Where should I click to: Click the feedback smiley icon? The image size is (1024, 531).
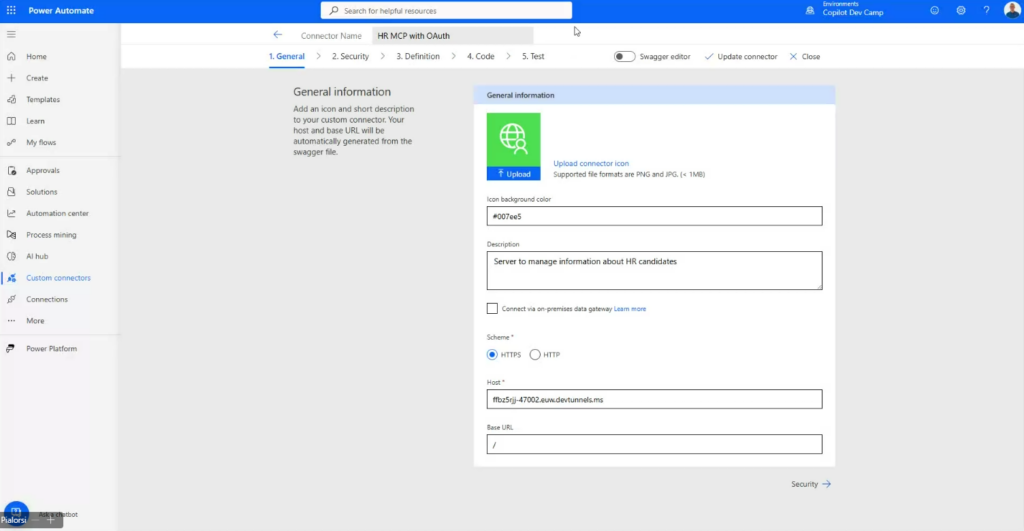click(x=935, y=10)
